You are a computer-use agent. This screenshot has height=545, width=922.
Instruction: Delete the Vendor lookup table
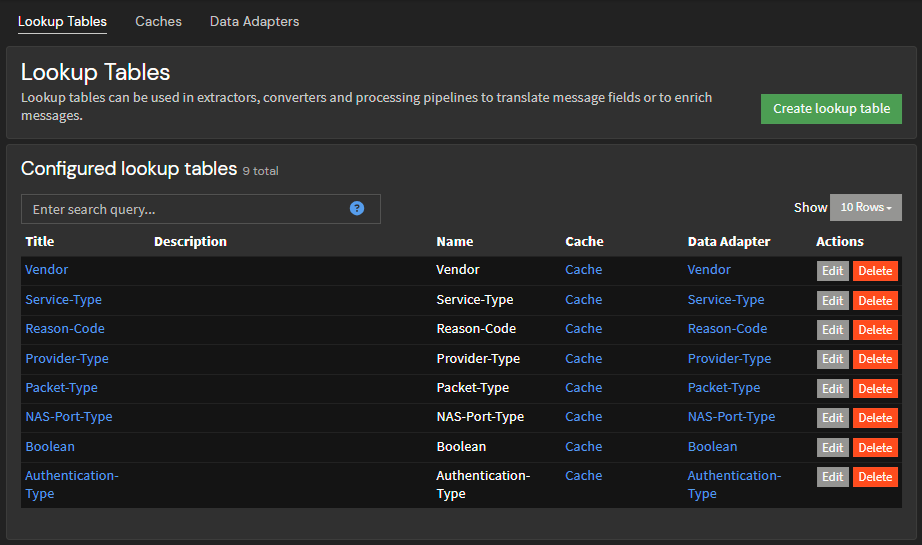(875, 271)
